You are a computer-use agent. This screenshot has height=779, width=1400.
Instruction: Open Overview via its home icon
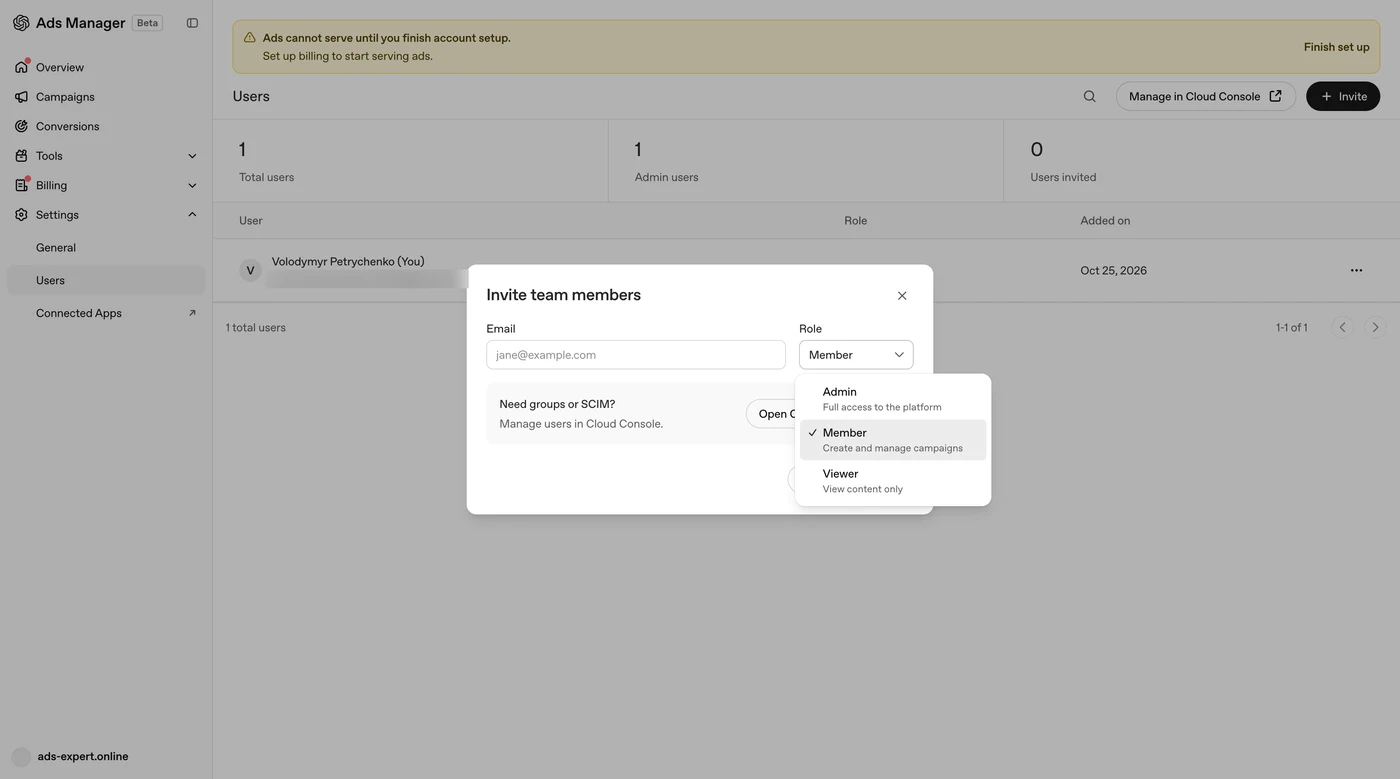tap(21, 67)
